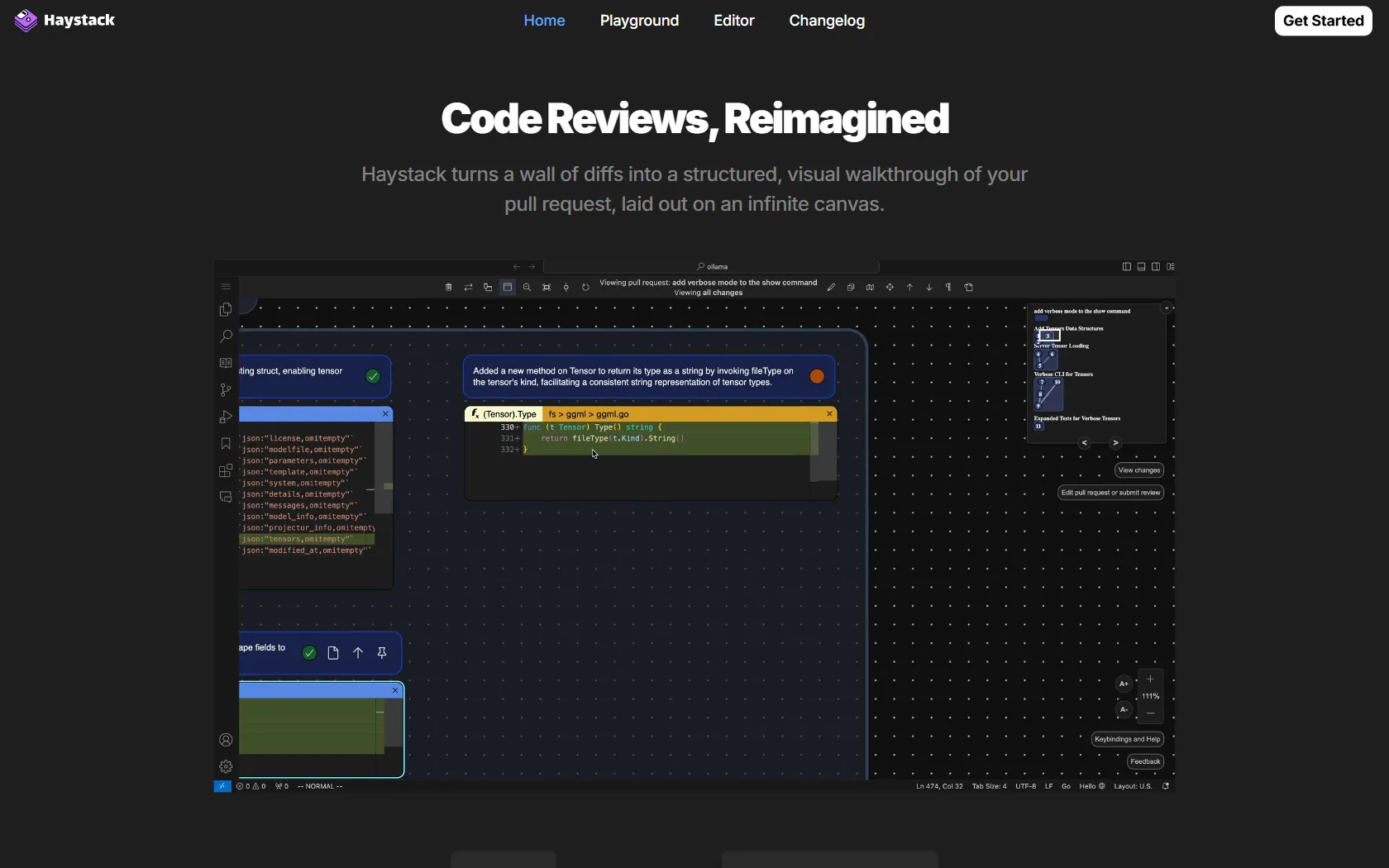The width and height of the screenshot is (1389, 868).
Task: Toggle the highlighted panel layout toolbar button
Action: pos(508,288)
